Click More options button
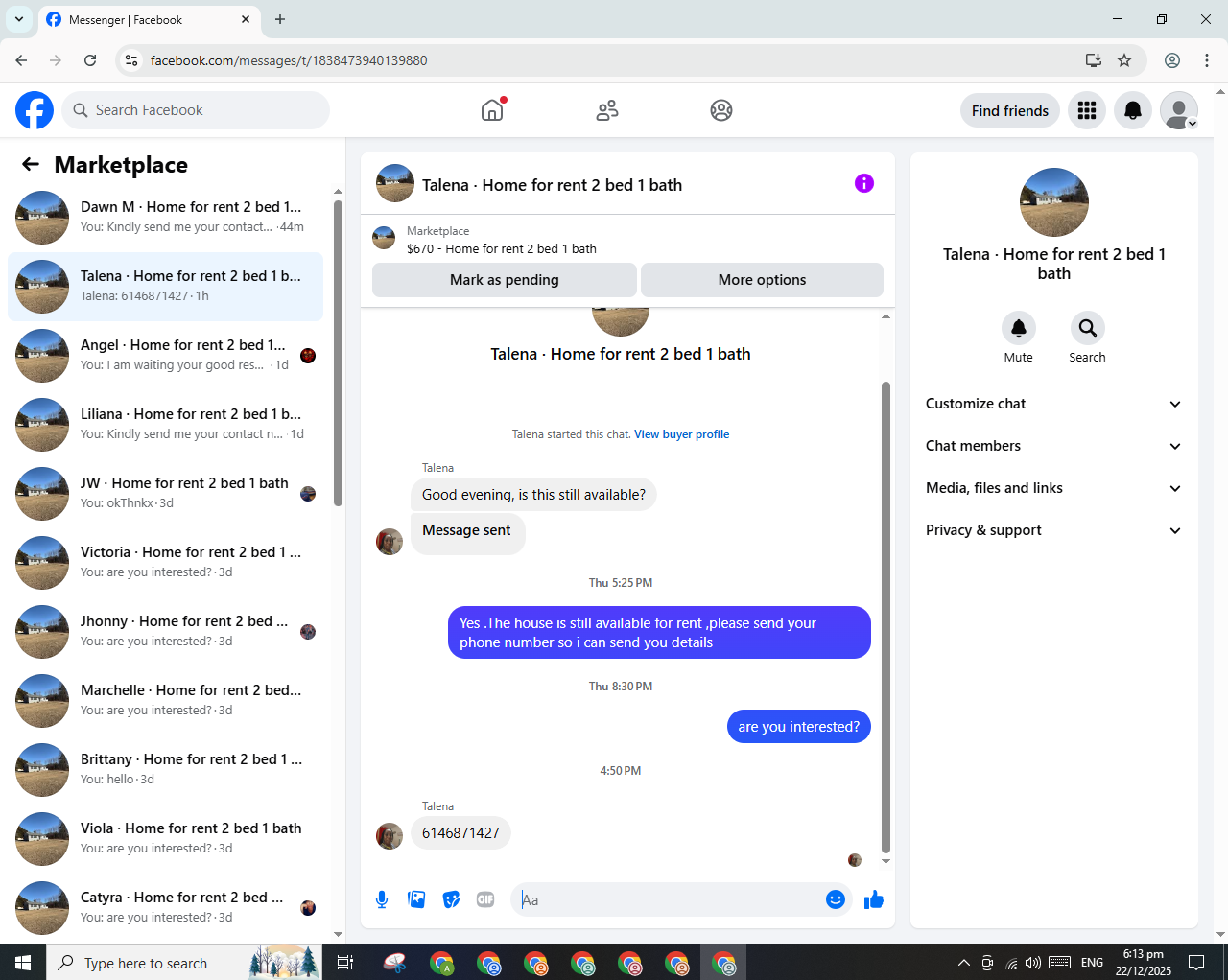 tap(762, 280)
